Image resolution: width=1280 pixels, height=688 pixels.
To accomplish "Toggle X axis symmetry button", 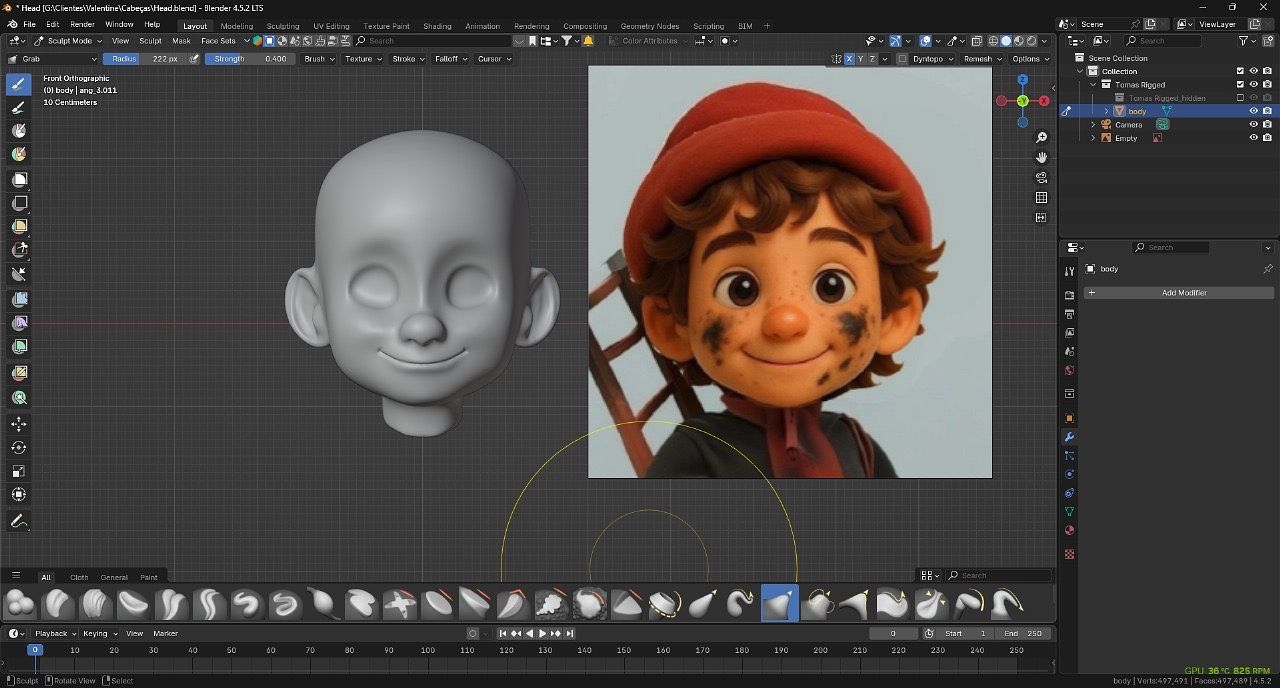I will (849, 59).
